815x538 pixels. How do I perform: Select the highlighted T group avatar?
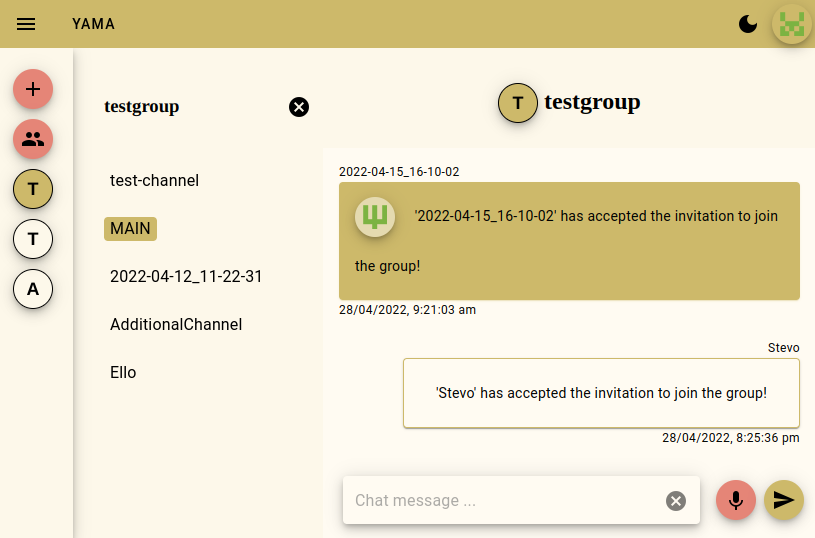pyautogui.click(x=33, y=188)
